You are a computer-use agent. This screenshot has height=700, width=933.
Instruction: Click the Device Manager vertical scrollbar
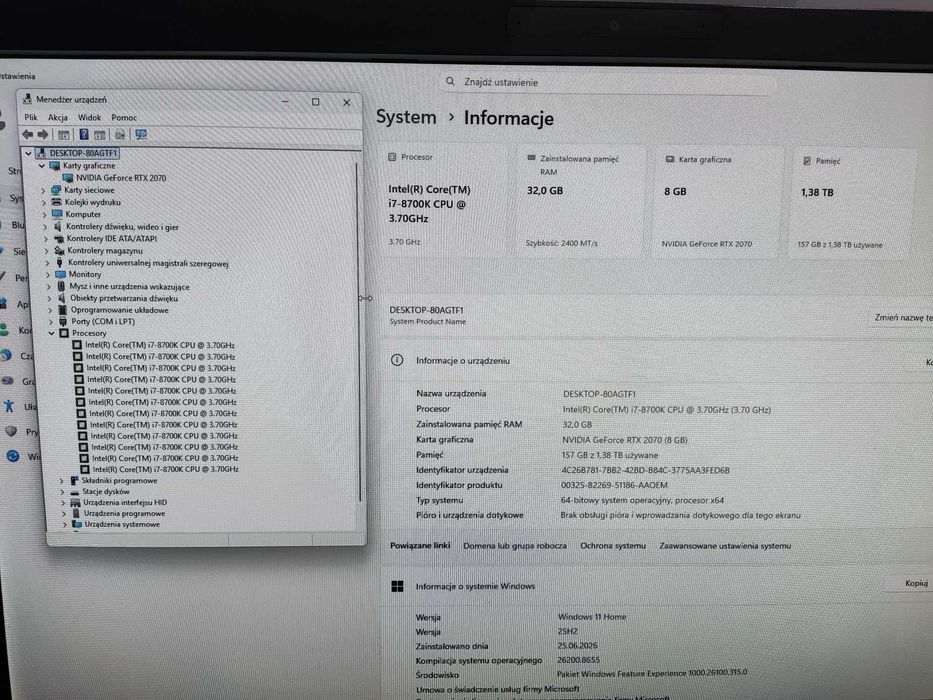click(x=358, y=333)
